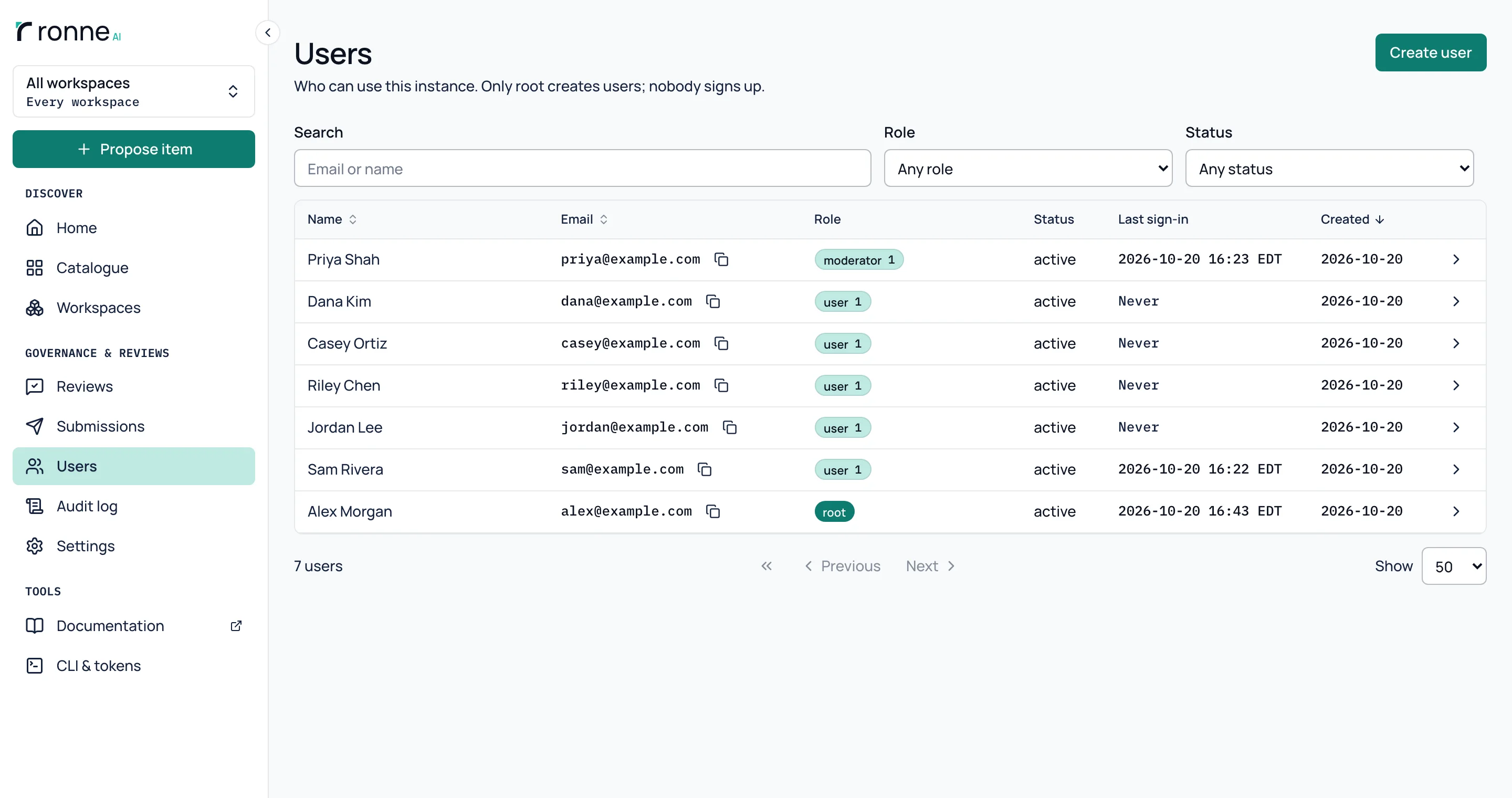Select the Users sidebar item
Image resolution: width=1512 pixels, height=798 pixels.
click(134, 467)
